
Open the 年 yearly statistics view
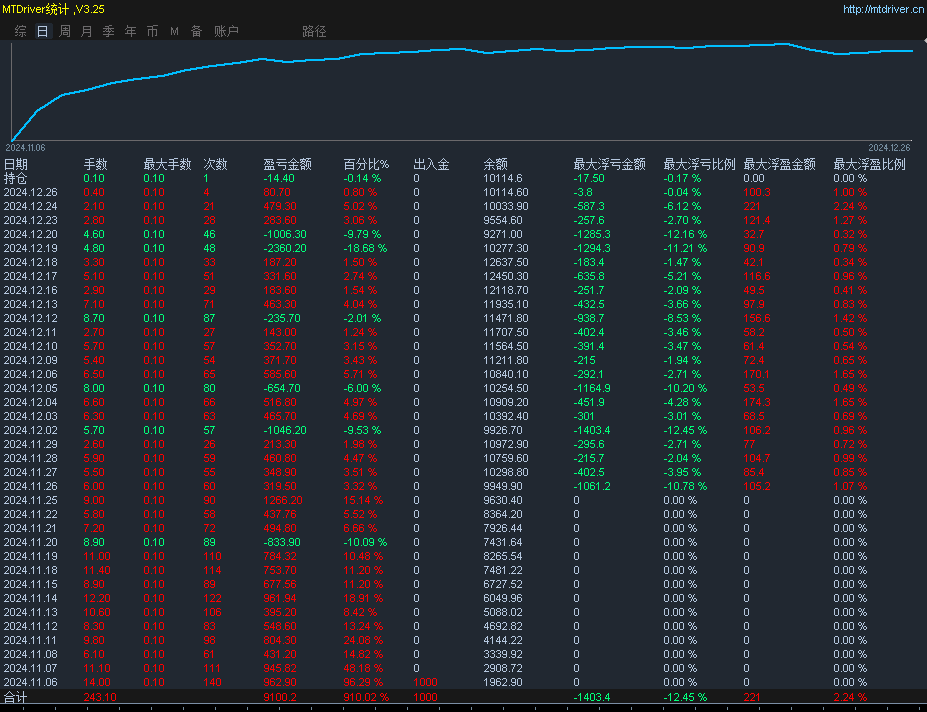(x=130, y=31)
